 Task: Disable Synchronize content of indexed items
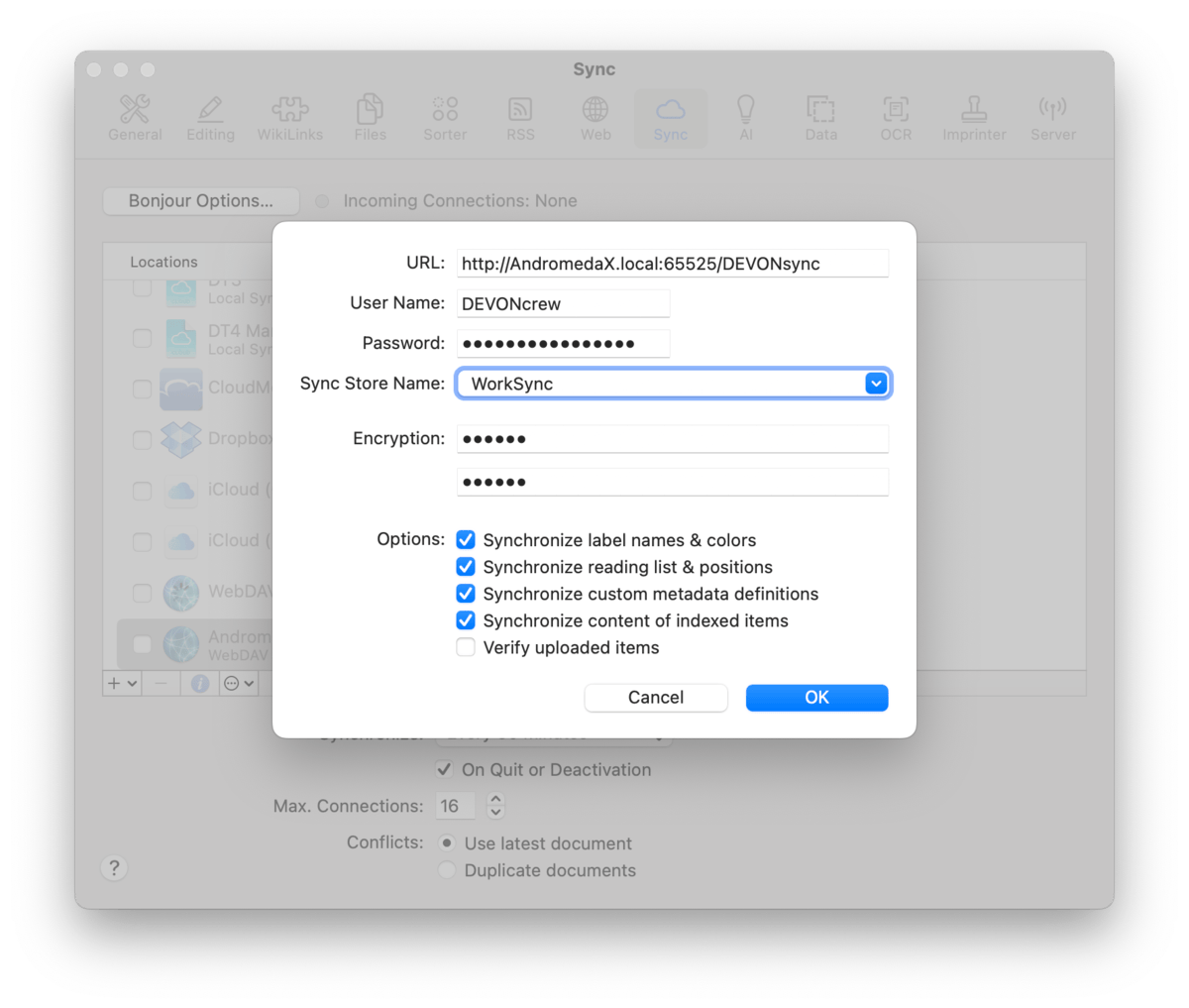click(466, 621)
